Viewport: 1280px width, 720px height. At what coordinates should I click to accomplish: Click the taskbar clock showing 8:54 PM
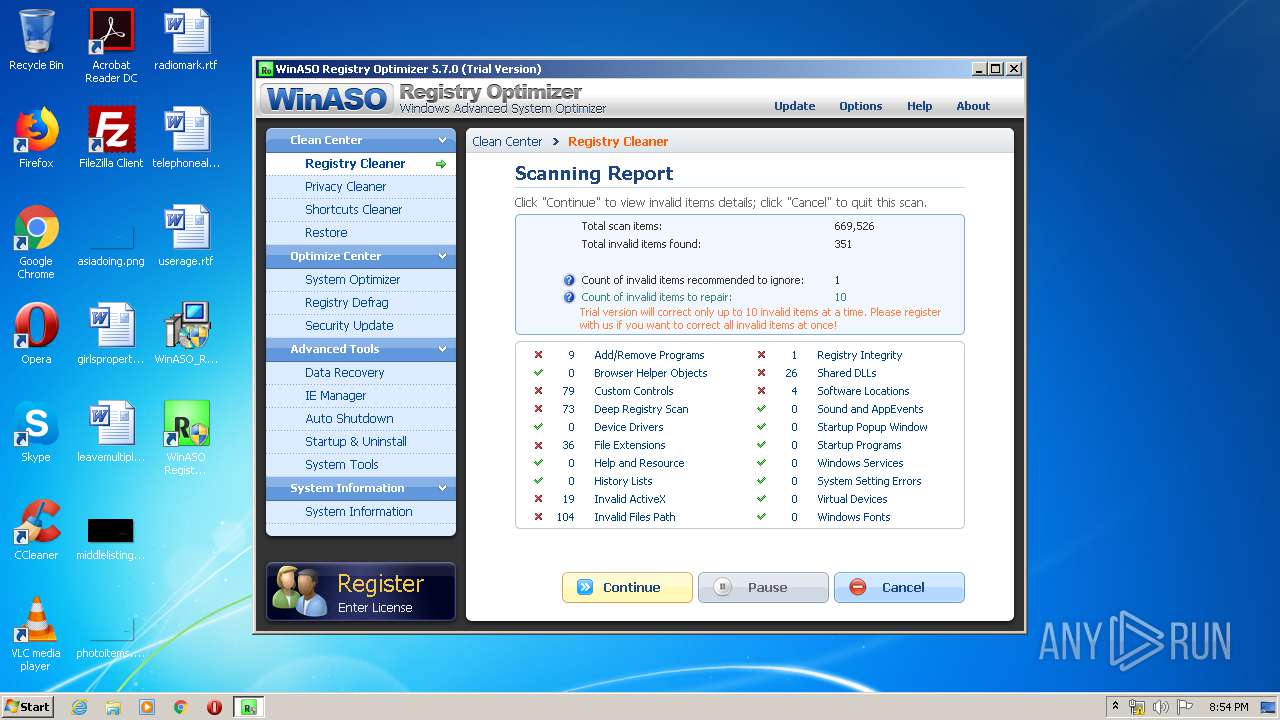tap(1228, 707)
